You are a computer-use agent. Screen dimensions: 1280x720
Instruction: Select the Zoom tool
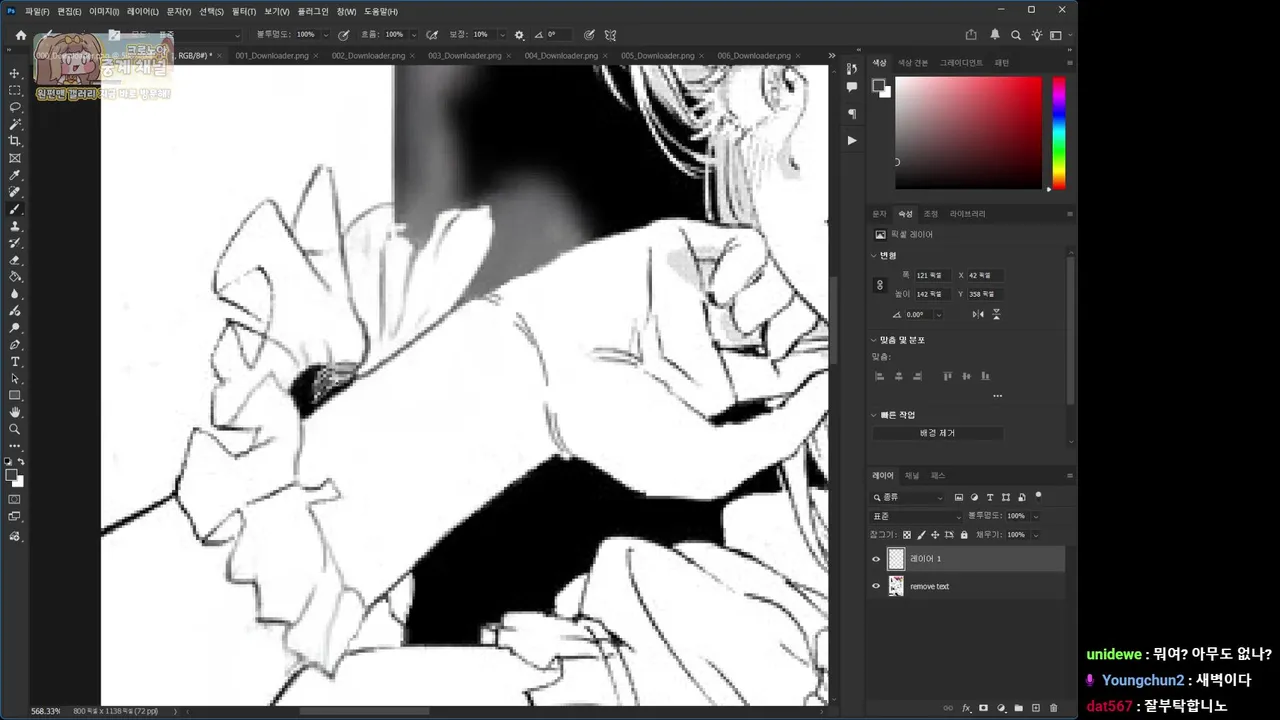point(15,429)
